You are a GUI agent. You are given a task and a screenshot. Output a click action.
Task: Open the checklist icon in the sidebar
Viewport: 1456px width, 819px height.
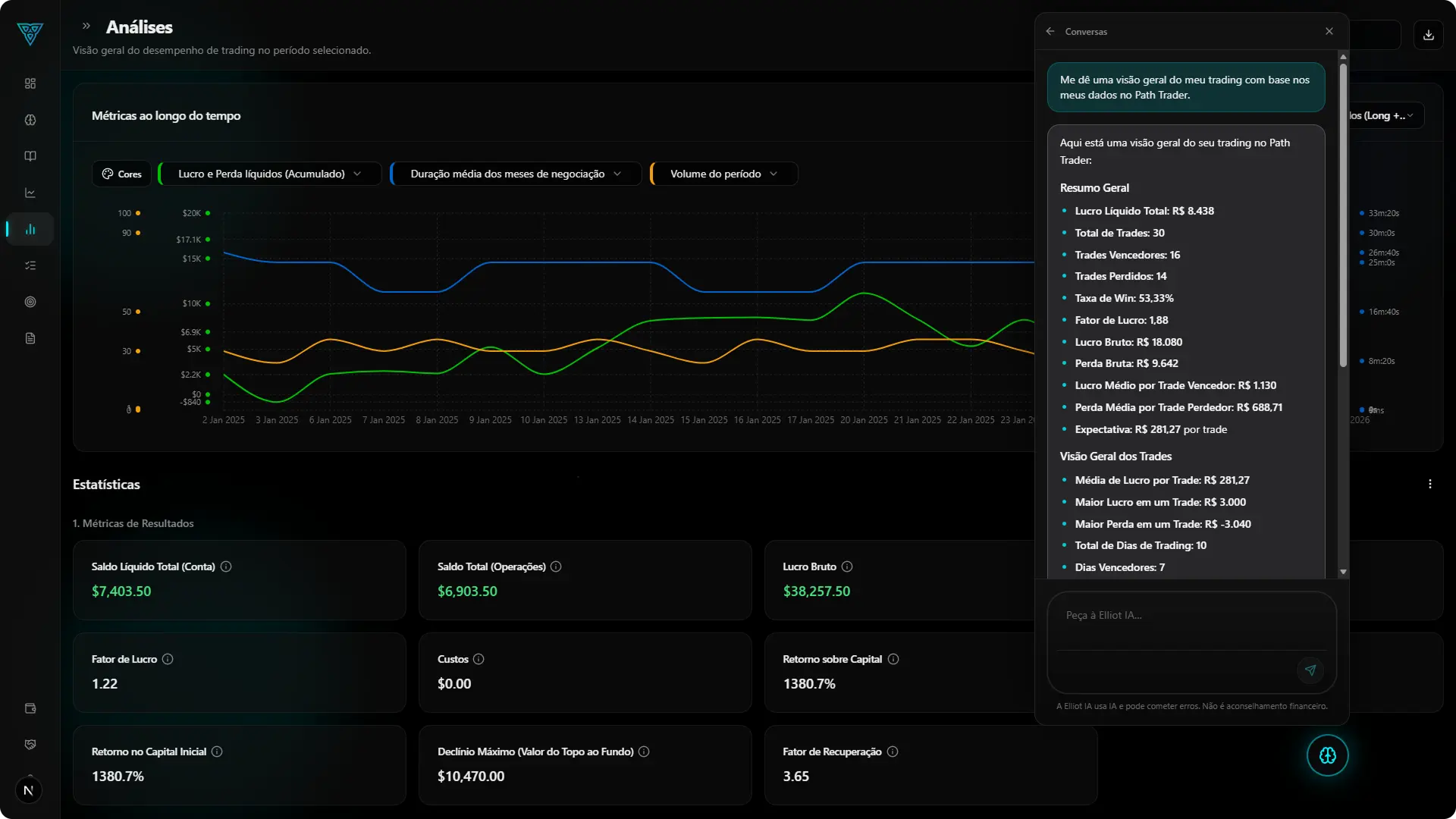point(30,265)
